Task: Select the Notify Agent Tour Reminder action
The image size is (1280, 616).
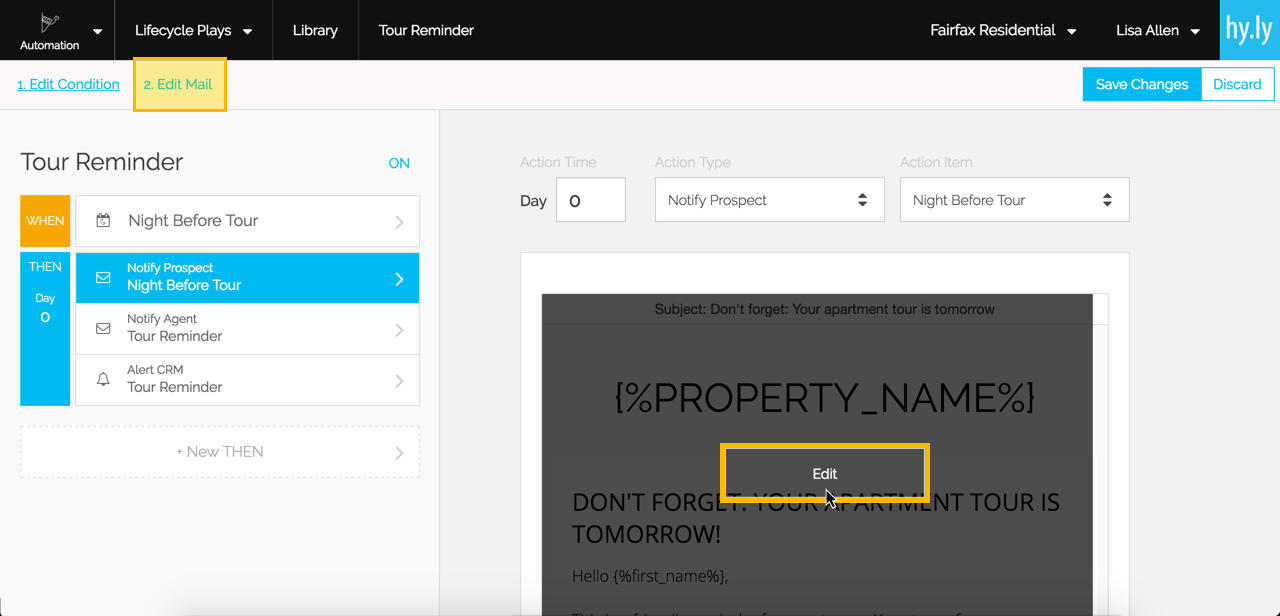Action: pos(247,329)
